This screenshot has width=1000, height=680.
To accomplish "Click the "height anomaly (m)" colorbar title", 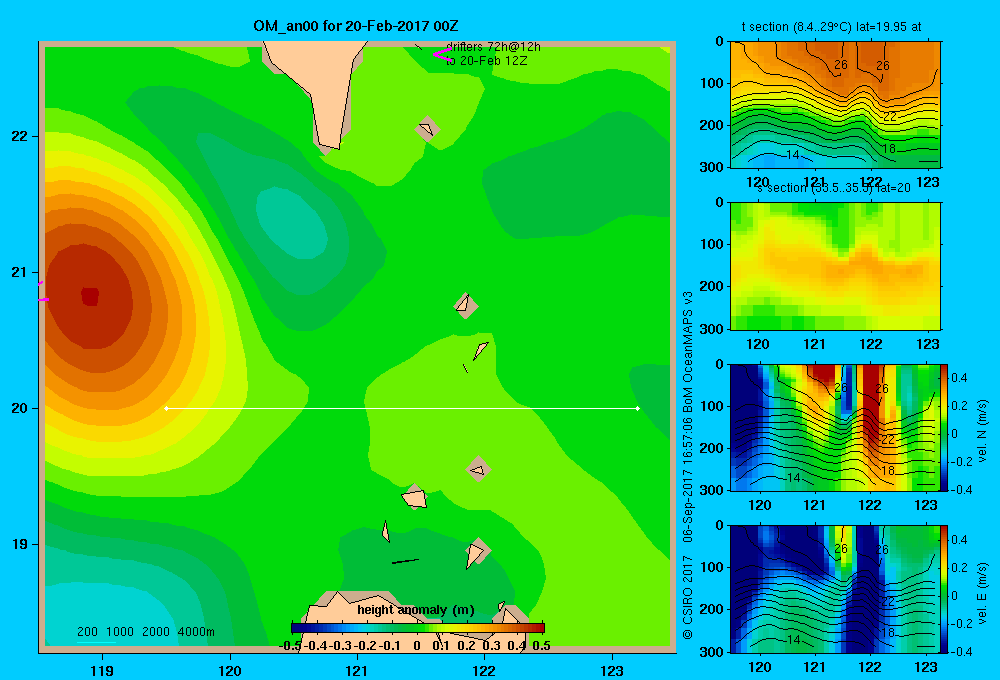I will point(416,610).
